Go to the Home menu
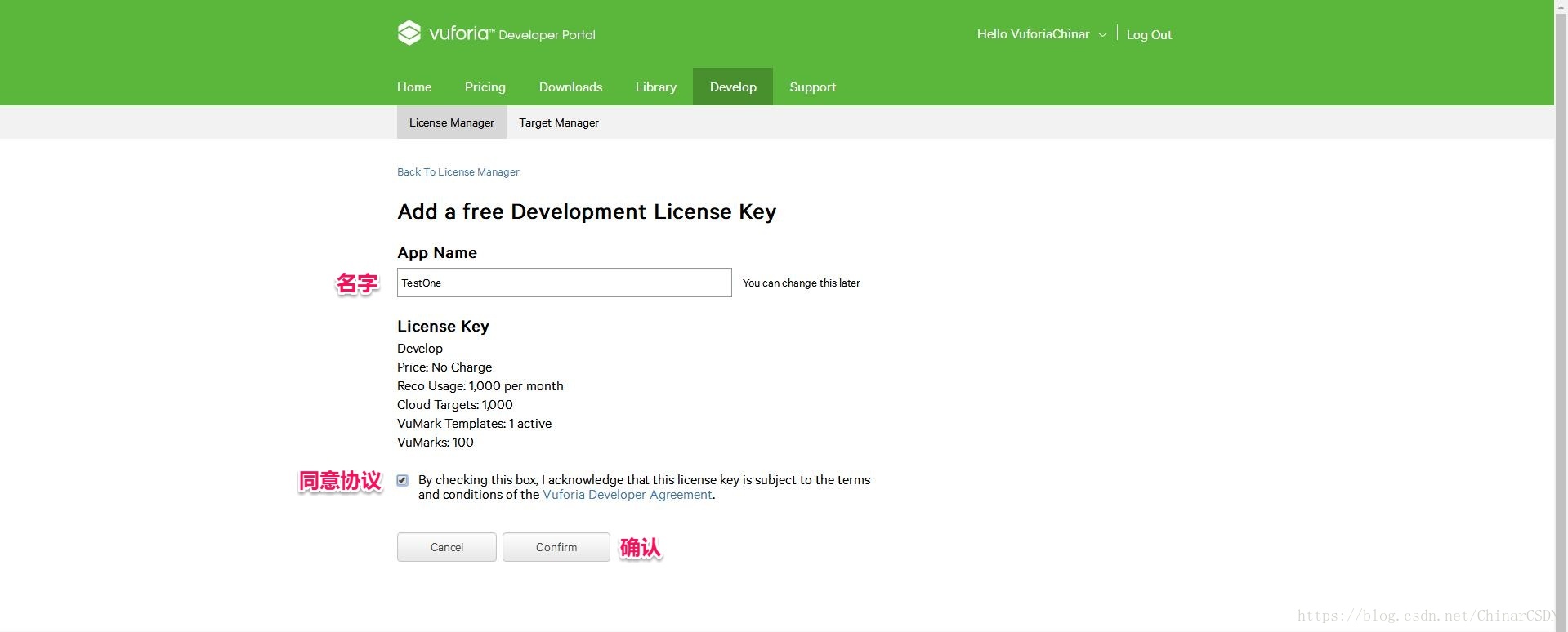 tap(414, 87)
